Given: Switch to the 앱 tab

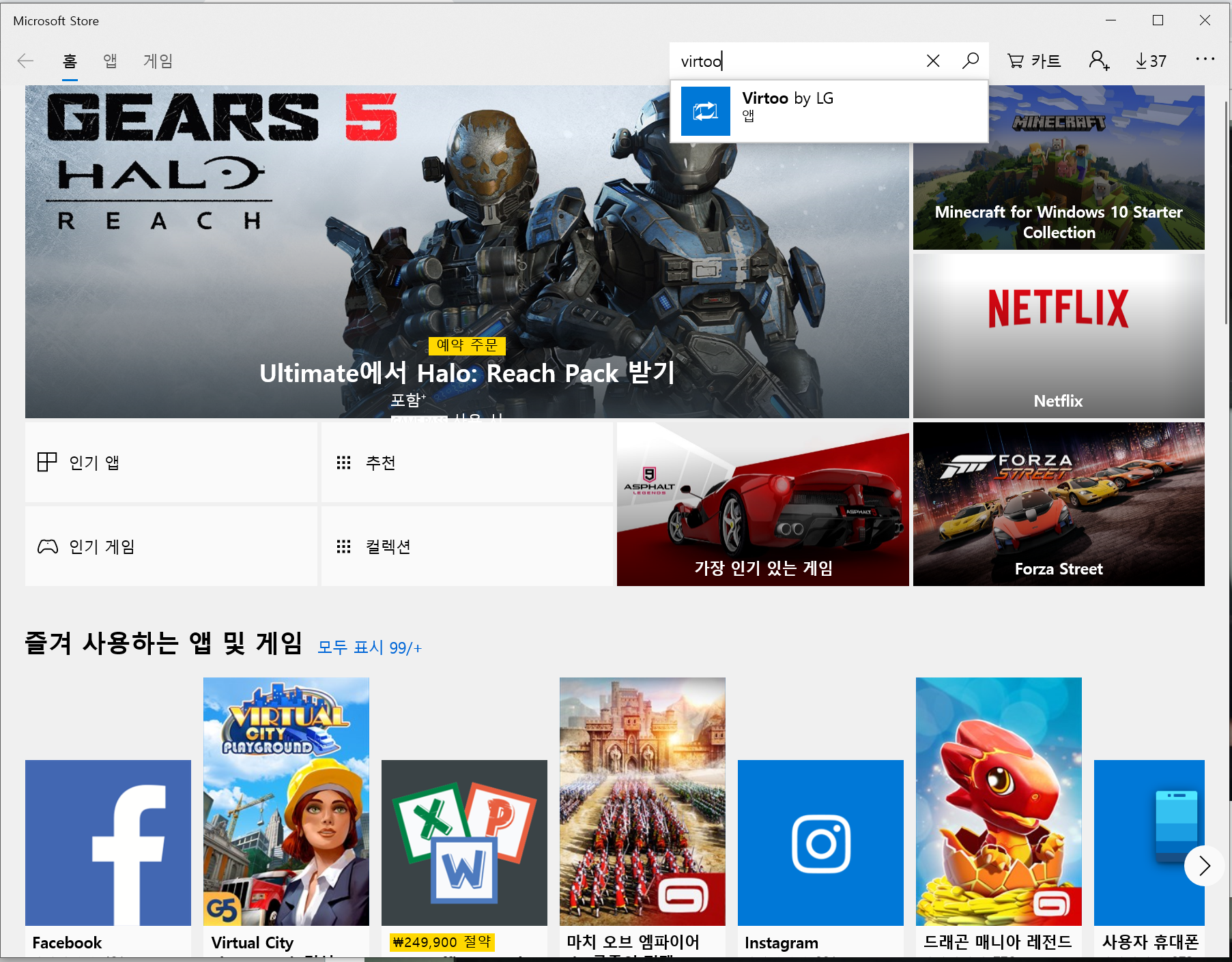Looking at the screenshot, I should [110, 61].
